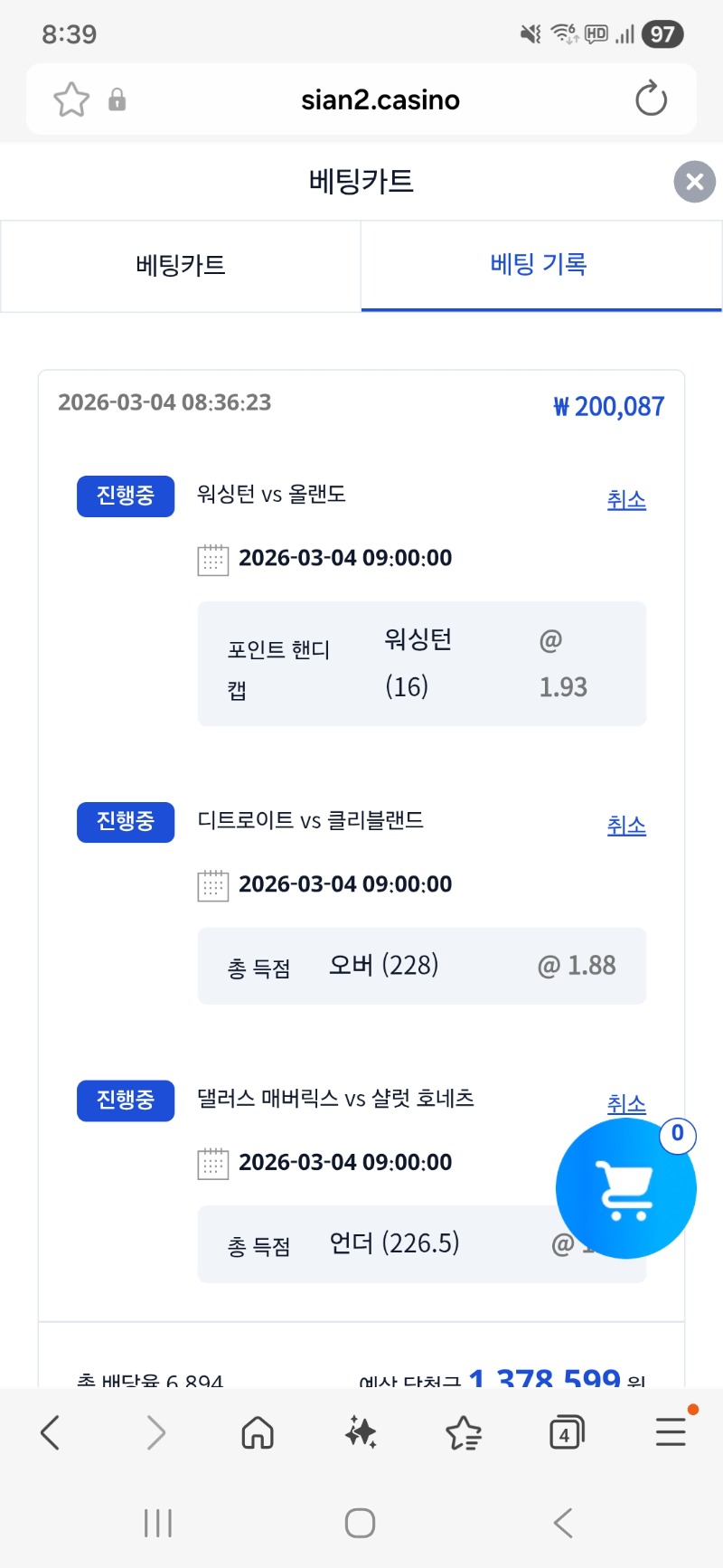Cancel the 워싱턴 vs 올랜도 bet
The image size is (723, 1568).
626,500
